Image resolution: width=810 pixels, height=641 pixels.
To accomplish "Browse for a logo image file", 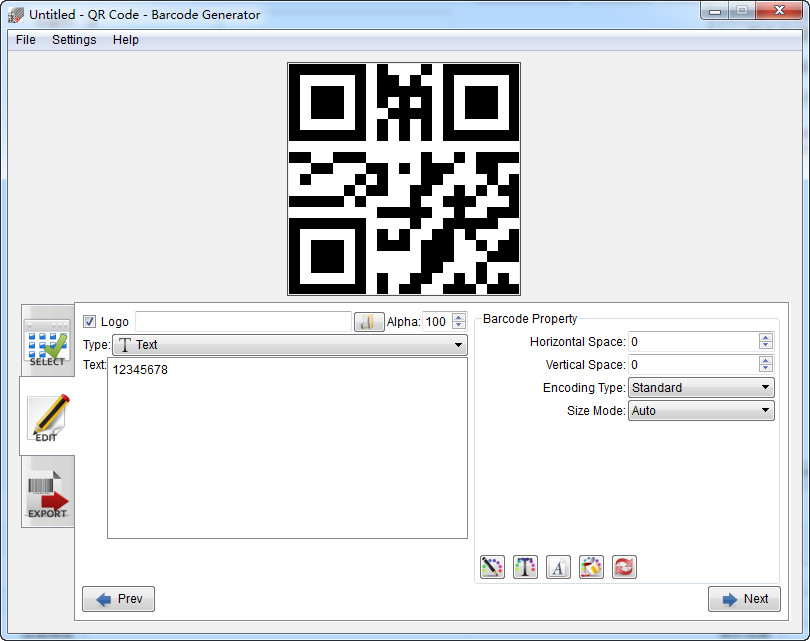I will click(368, 321).
